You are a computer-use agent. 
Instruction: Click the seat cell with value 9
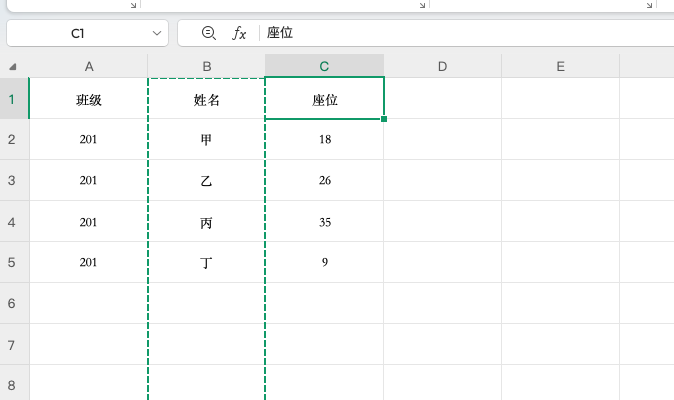[324, 263]
